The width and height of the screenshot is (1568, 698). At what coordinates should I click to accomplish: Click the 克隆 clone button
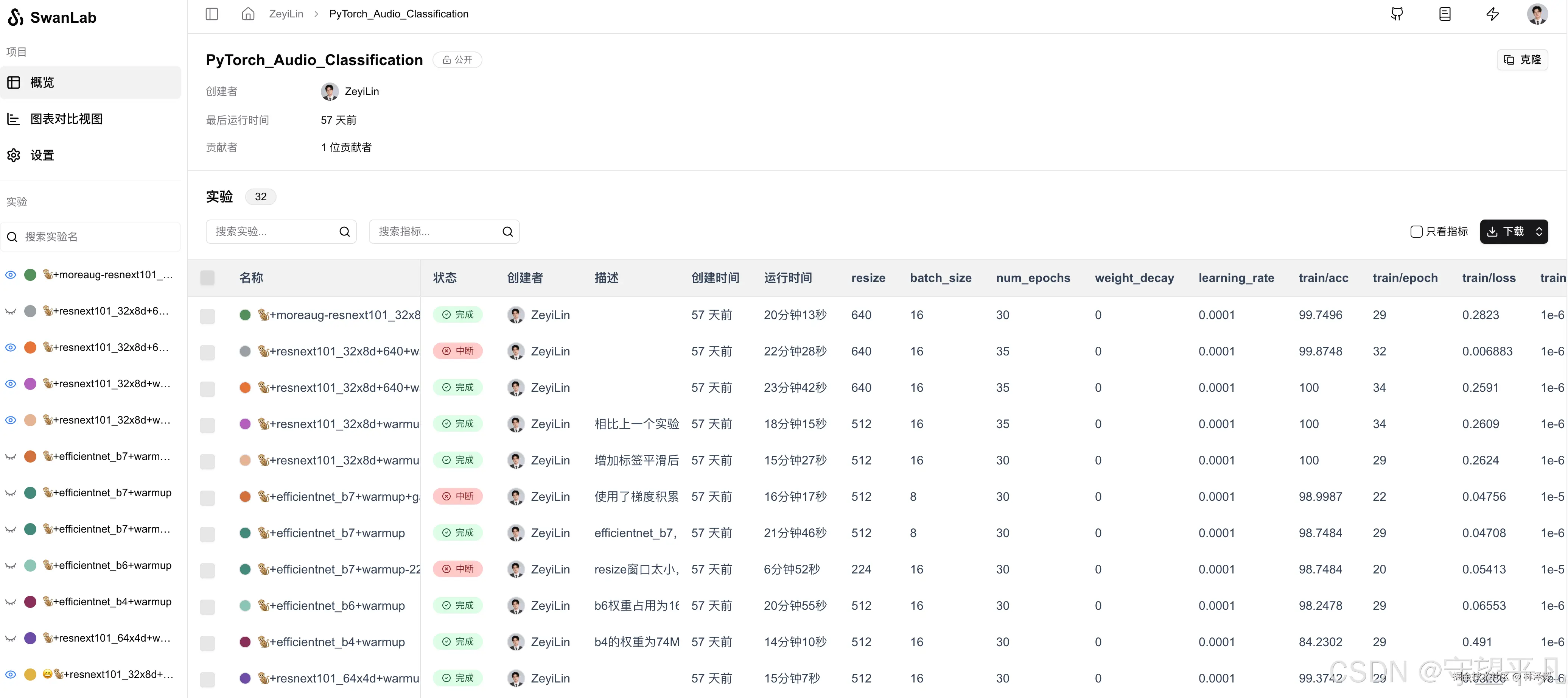[x=1522, y=60]
